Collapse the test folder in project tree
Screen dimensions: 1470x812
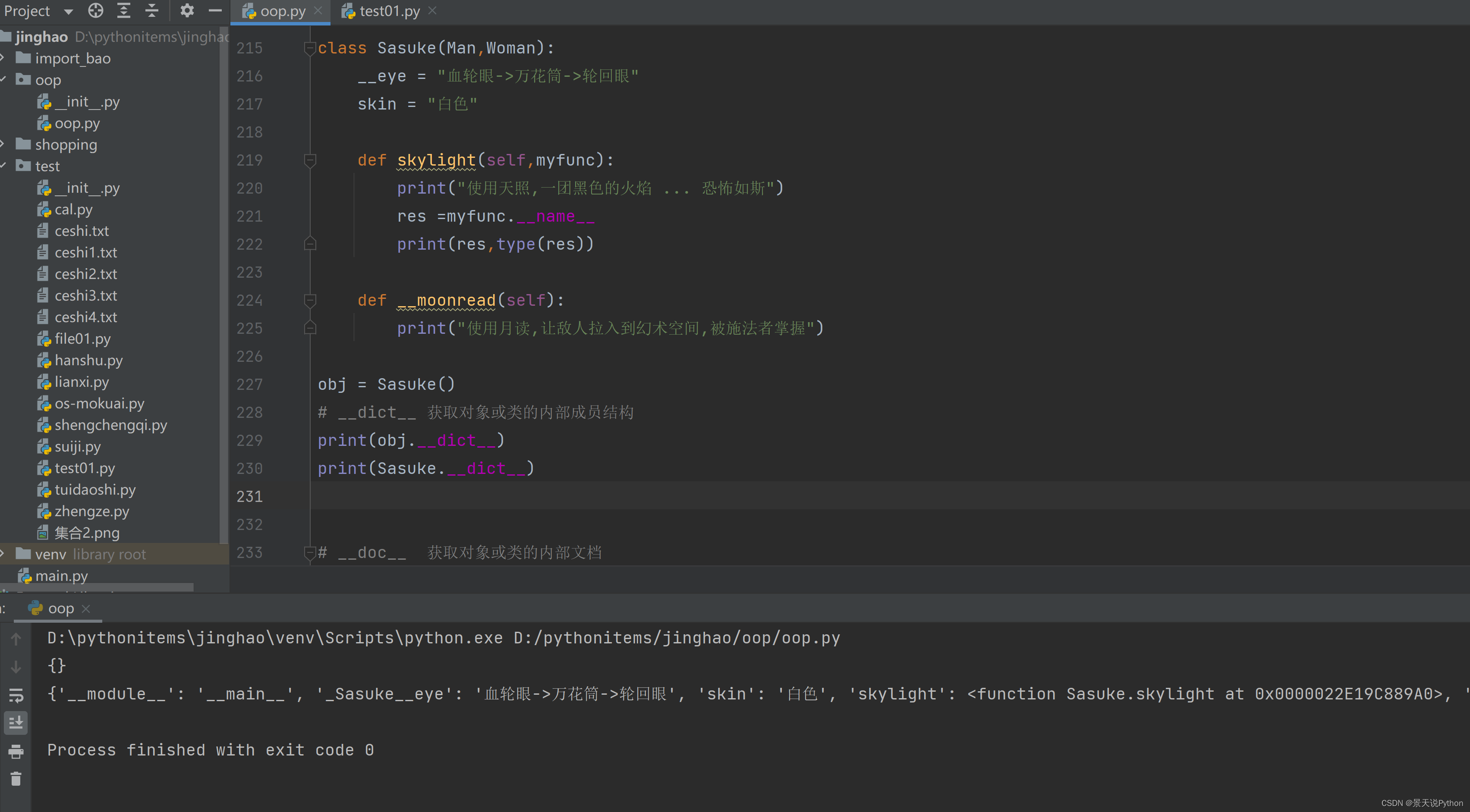tap(3, 166)
